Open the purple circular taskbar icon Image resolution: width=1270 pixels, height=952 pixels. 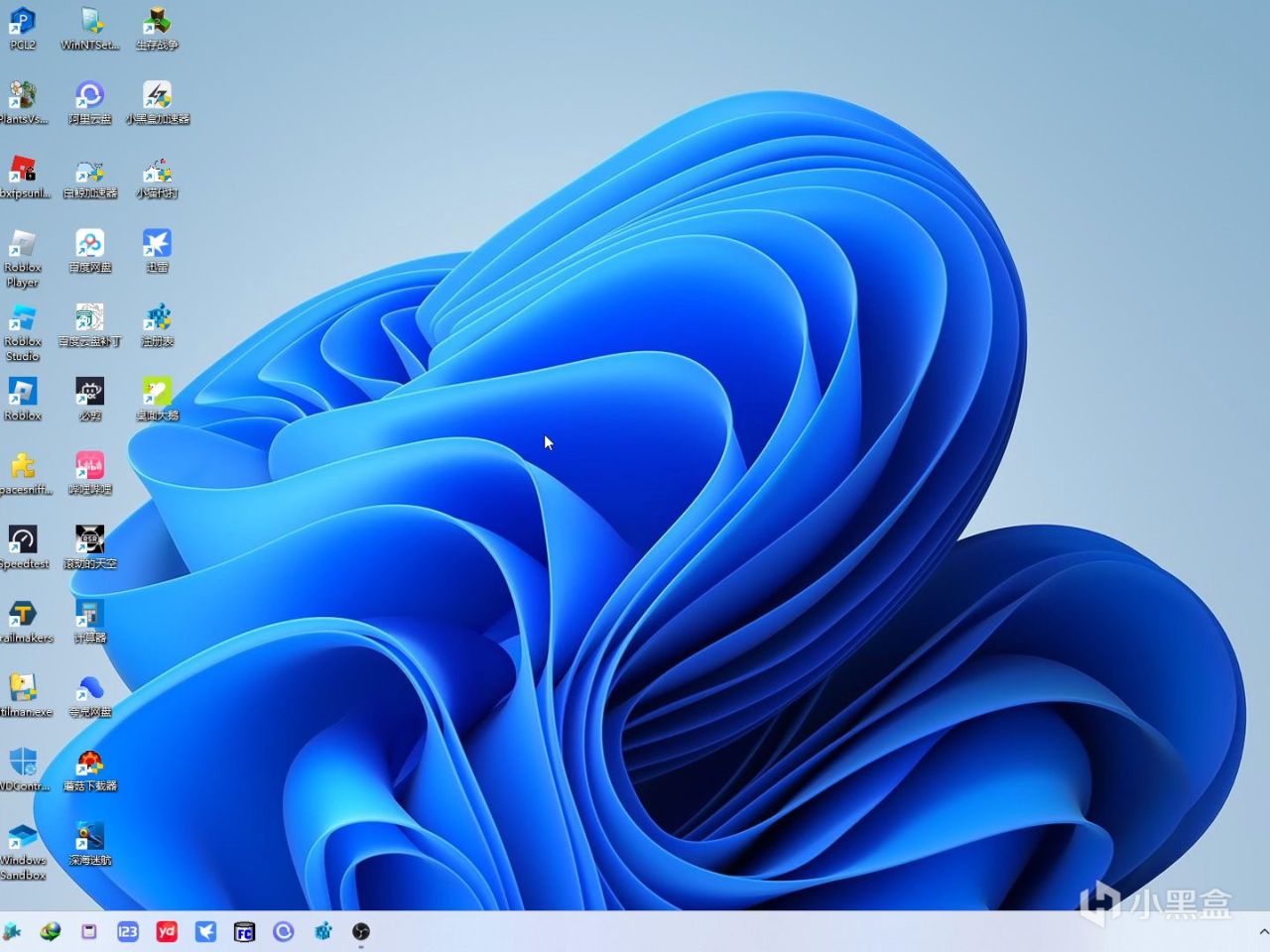click(284, 931)
